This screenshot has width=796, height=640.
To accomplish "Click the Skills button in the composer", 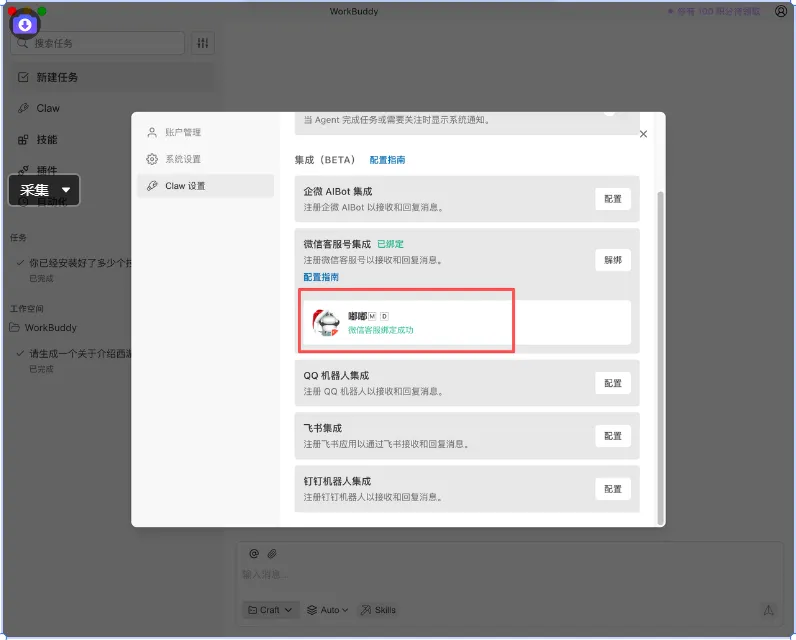I will (x=378, y=610).
